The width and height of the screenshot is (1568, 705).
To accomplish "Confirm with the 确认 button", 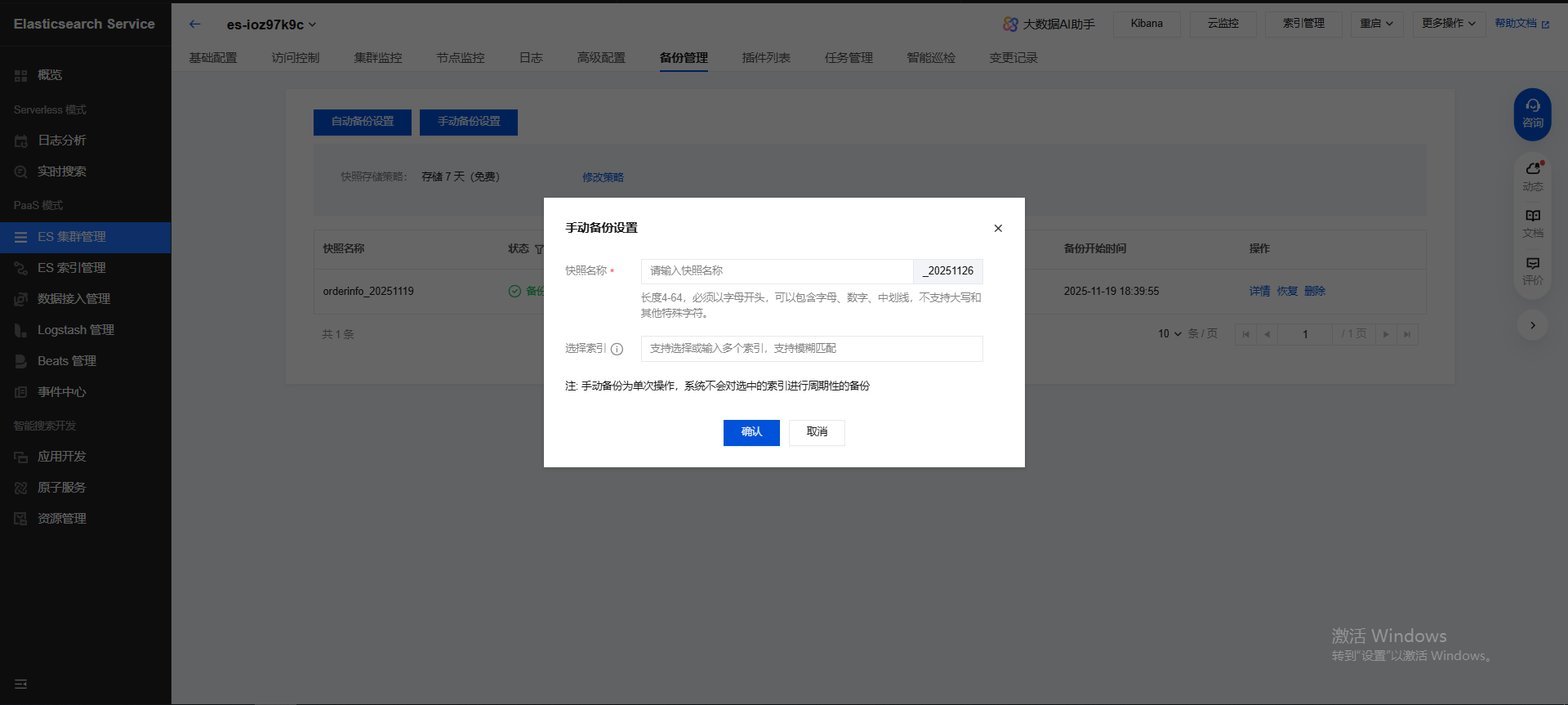I will [751, 432].
